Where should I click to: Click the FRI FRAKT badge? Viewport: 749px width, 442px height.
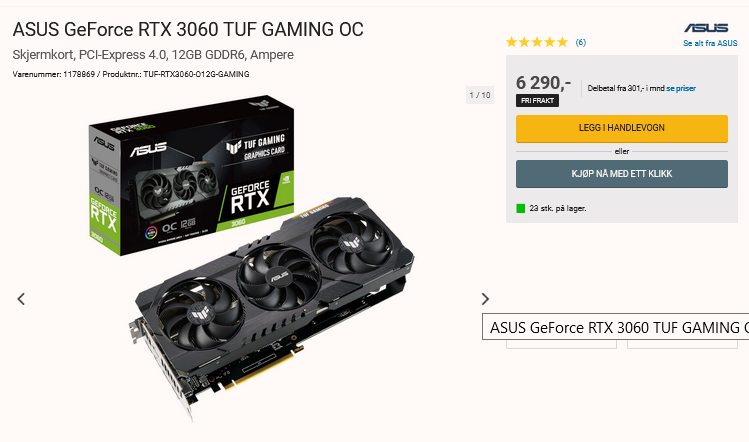(x=537, y=100)
